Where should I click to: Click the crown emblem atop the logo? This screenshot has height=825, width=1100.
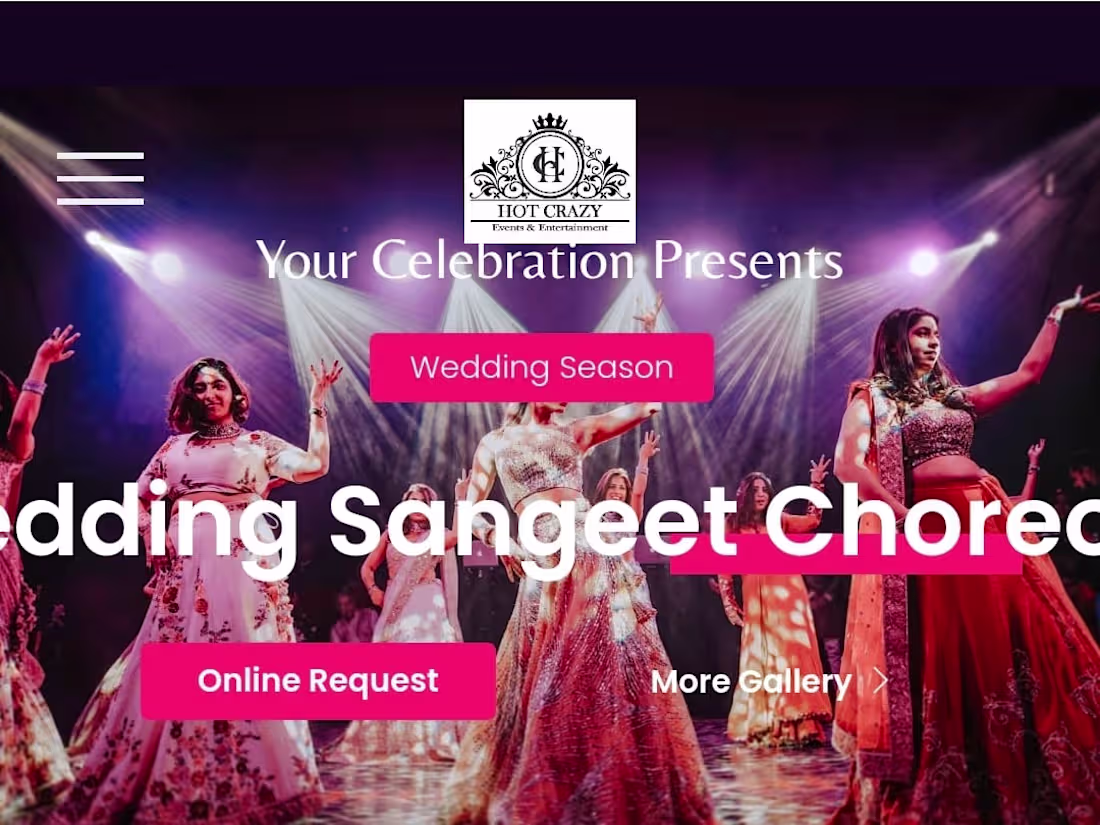(x=549, y=121)
